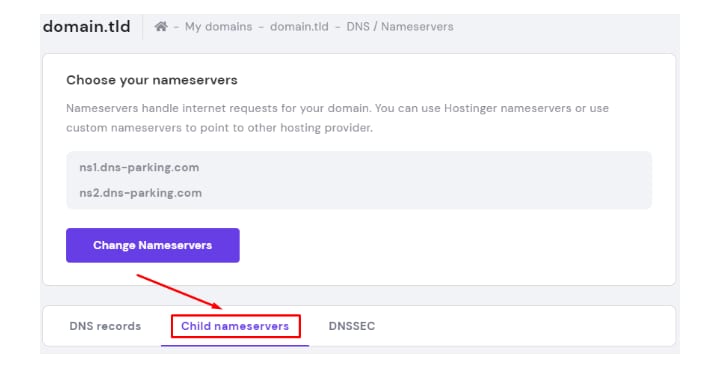Switch to the DNSSEC tab
This screenshot has width=712, height=370.
[352, 326]
